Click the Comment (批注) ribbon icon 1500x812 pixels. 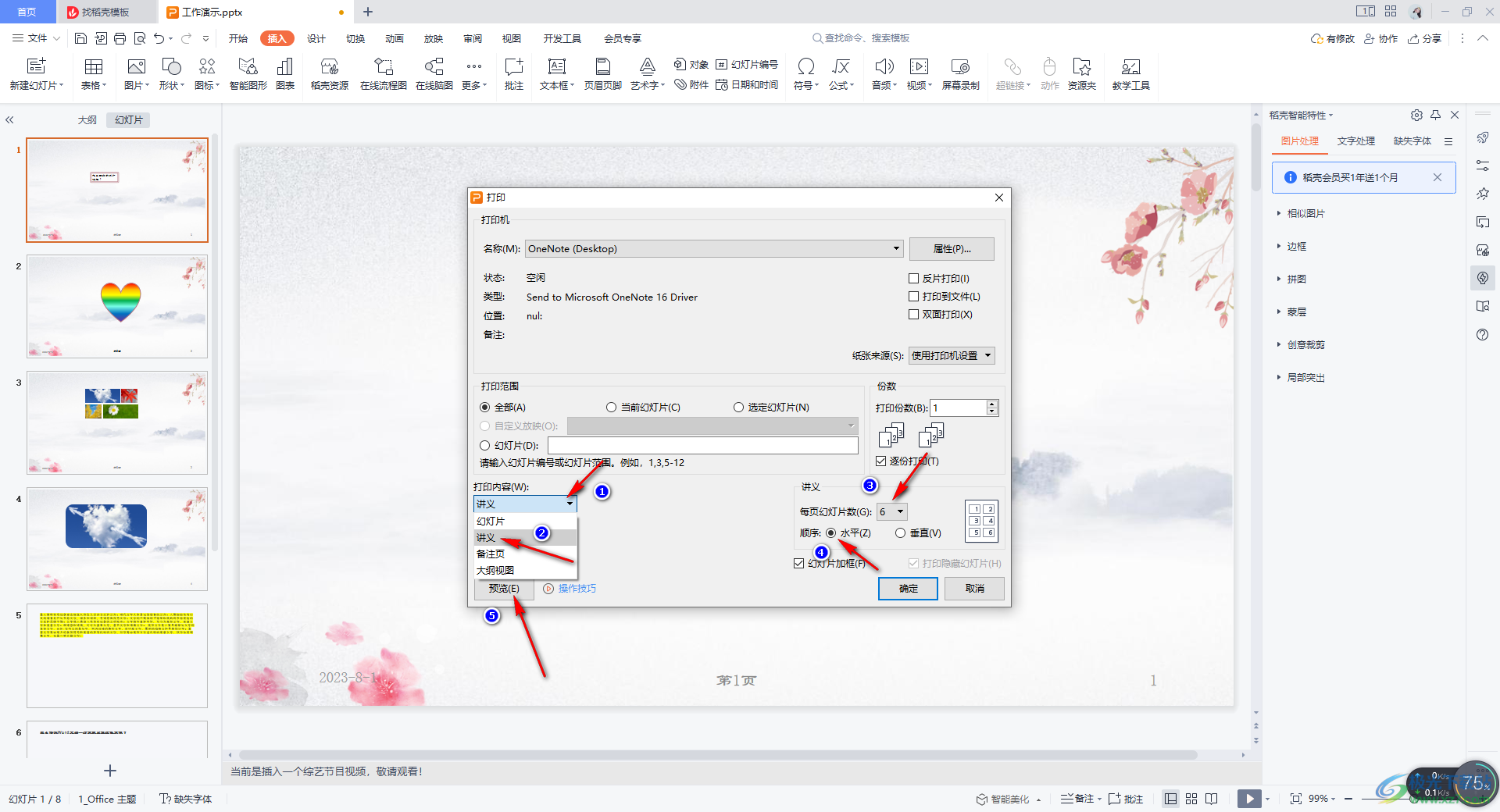point(514,66)
